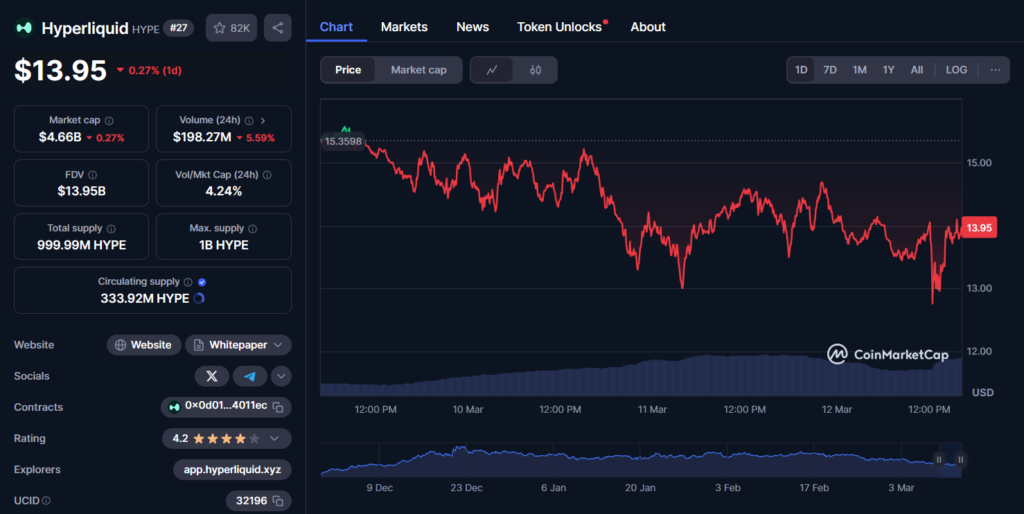Screen dimensions: 1024x514
Task: Open the Telegram social link
Action: (x=249, y=376)
